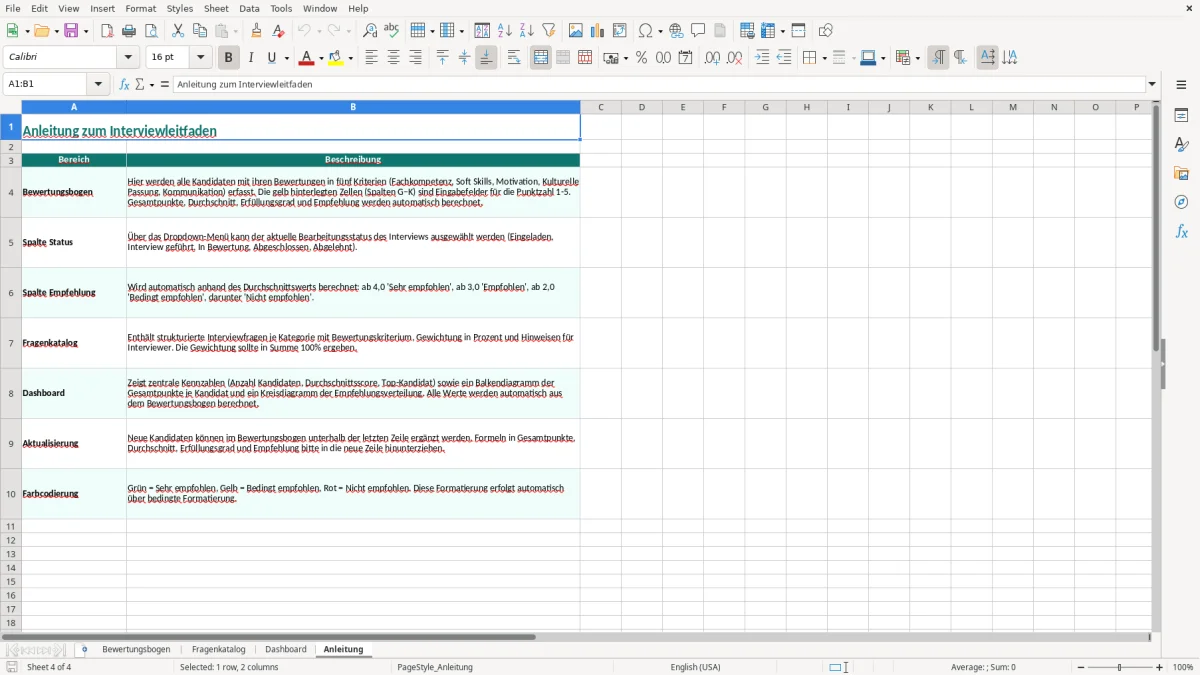The image size is (1200, 675).
Task: Toggle Bold formatting
Action: coord(229,58)
